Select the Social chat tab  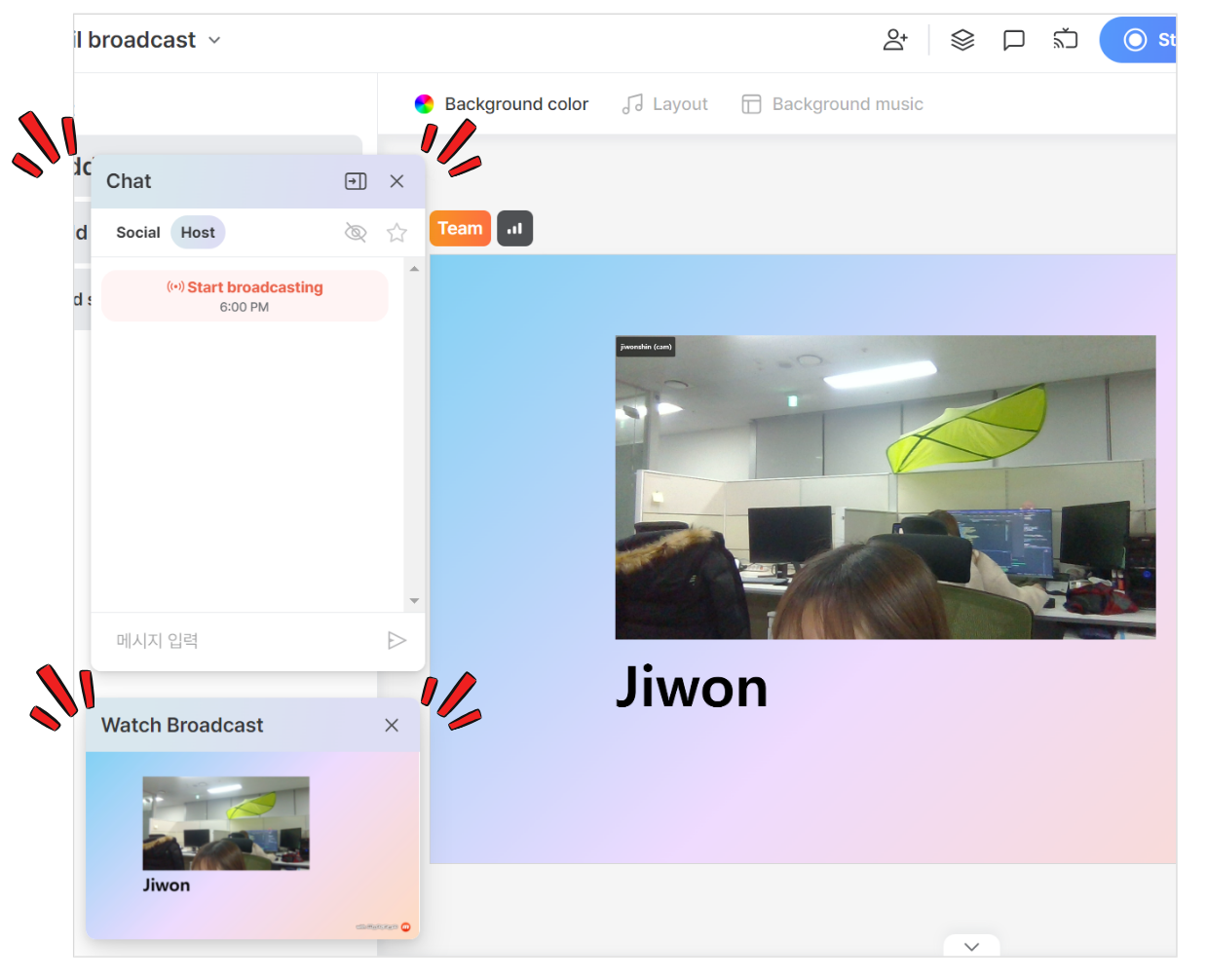(137, 232)
